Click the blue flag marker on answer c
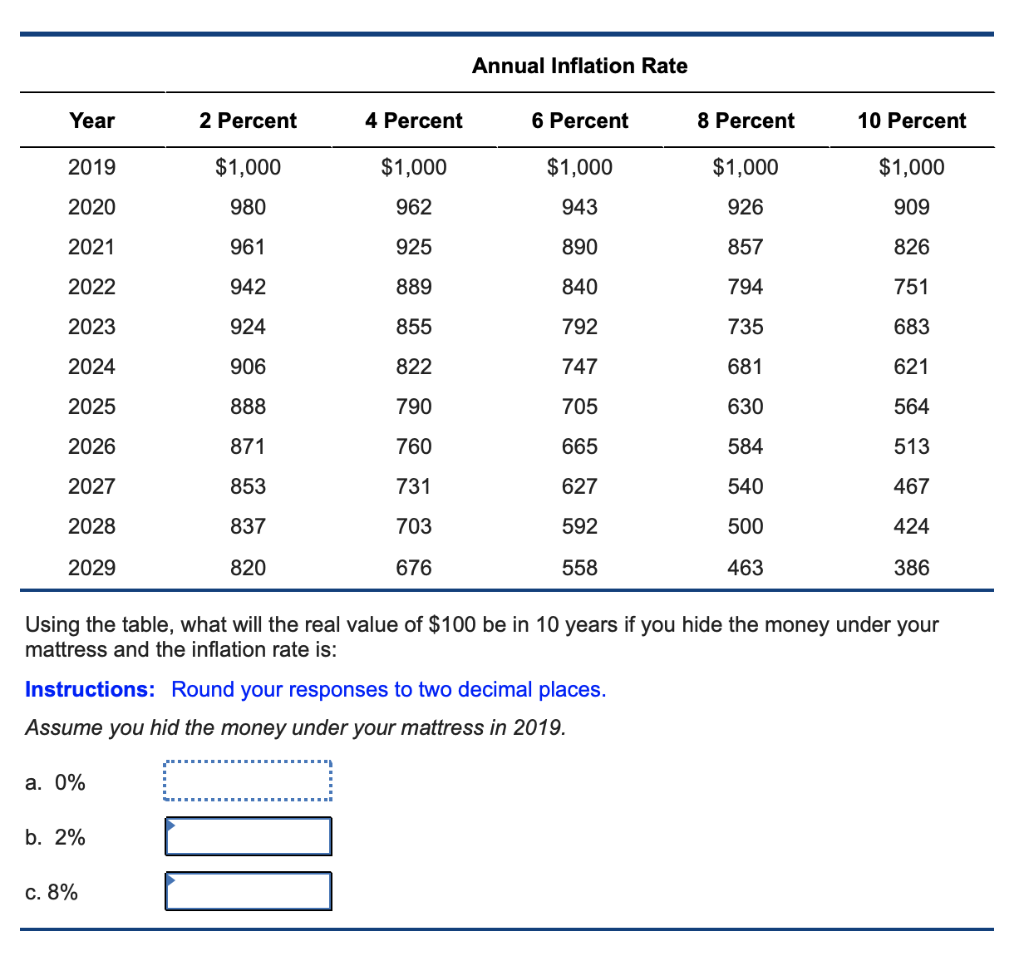The height and width of the screenshot is (956, 1024). point(170,879)
